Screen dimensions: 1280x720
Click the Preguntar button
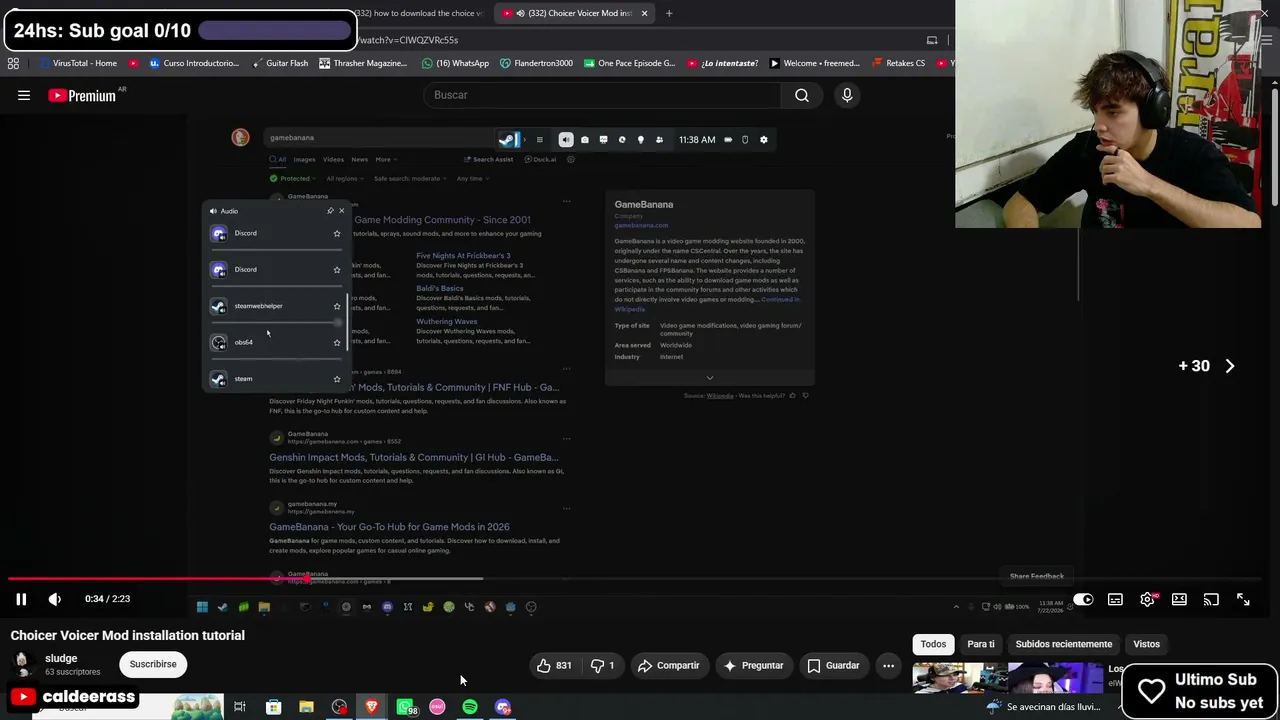click(753, 666)
